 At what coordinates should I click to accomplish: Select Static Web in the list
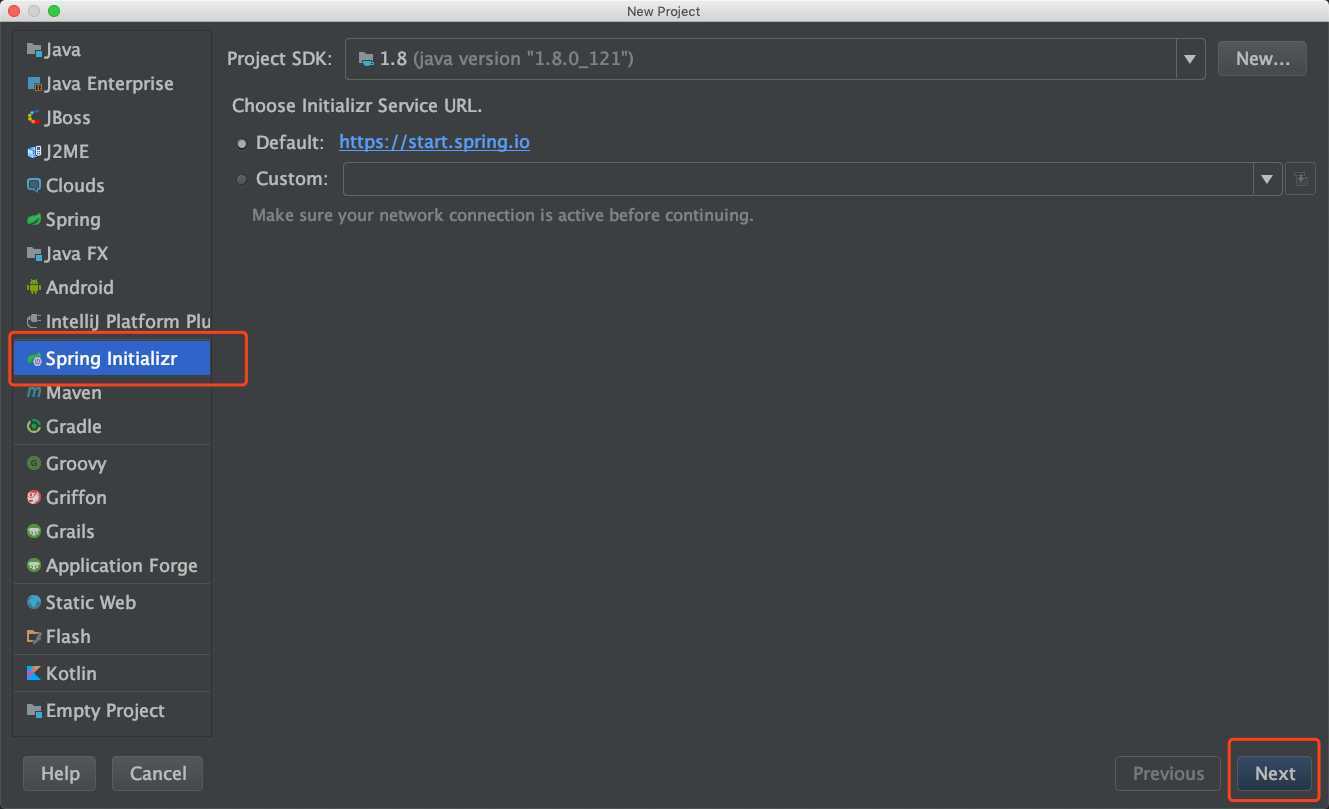[111, 603]
